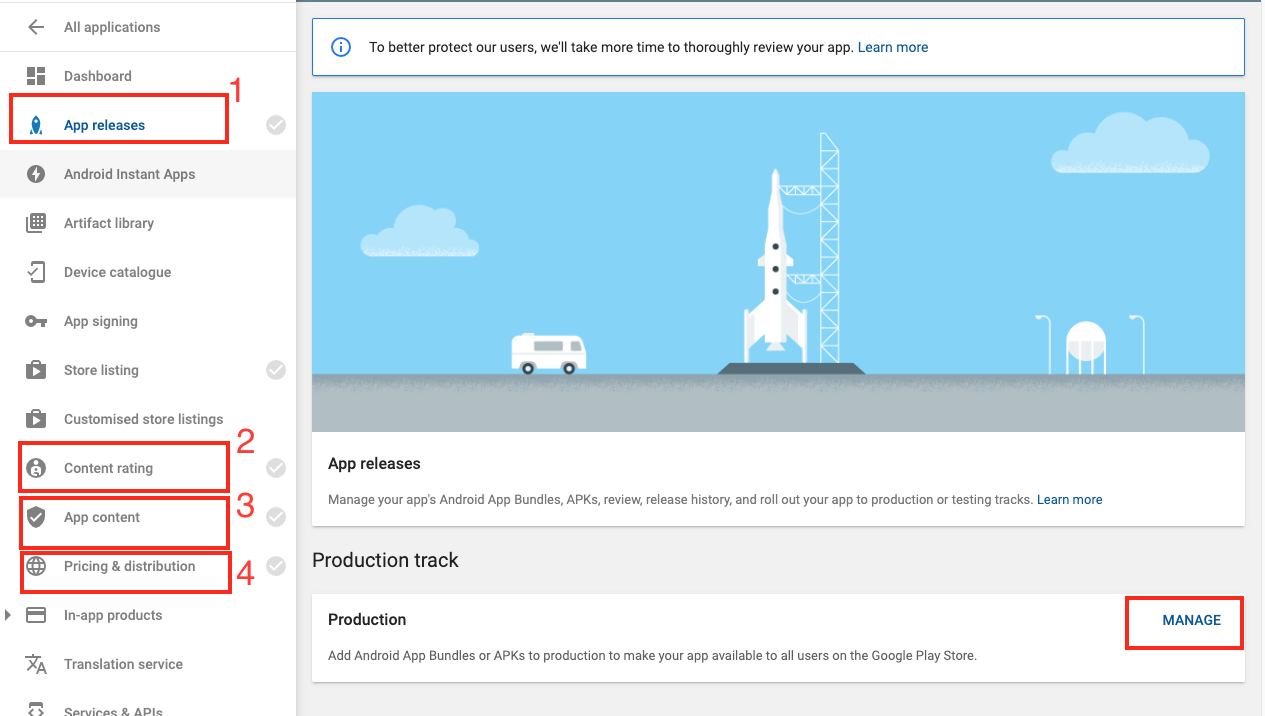1265x716 pixels.
Task: Click Learn more under App releases description
Action: click(x=1070, y=499)
